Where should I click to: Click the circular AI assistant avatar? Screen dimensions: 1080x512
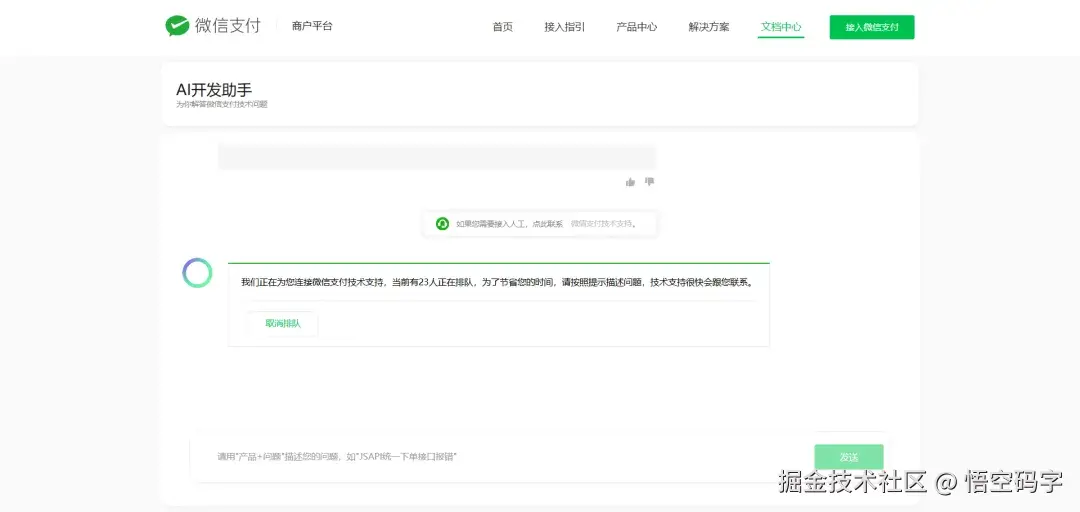[197, 273]
